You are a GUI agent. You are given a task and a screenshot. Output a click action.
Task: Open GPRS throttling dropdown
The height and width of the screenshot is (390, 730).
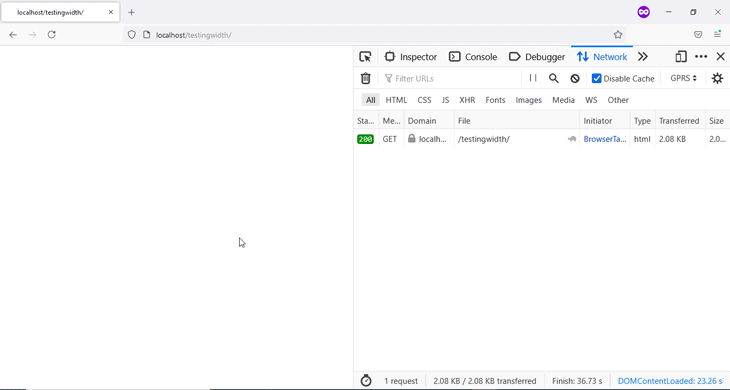tap(683, 78)
